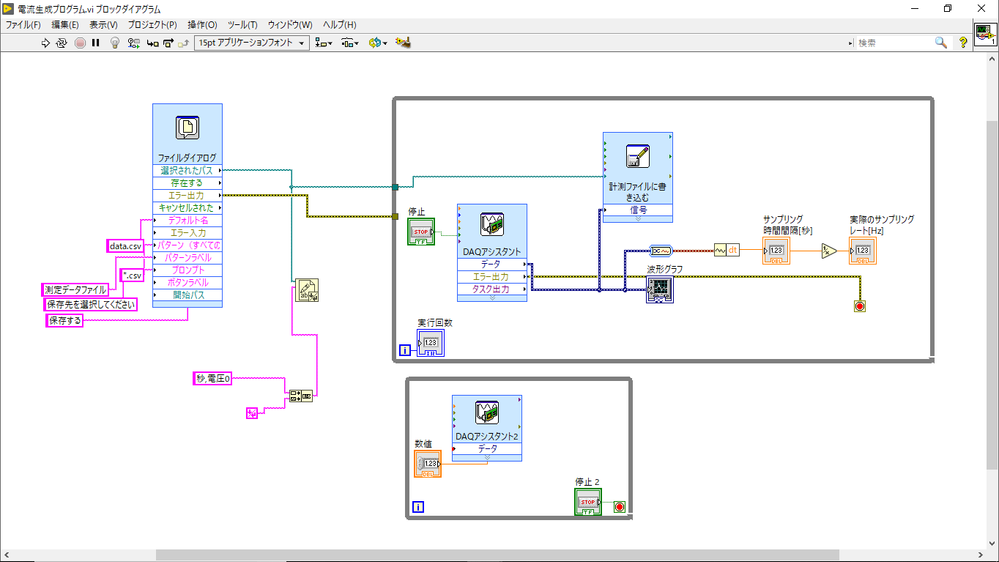This screenshot has width=999, height=562.
Task: Open the ヘルプ(H) menu
Action: [x=339, y=25]
